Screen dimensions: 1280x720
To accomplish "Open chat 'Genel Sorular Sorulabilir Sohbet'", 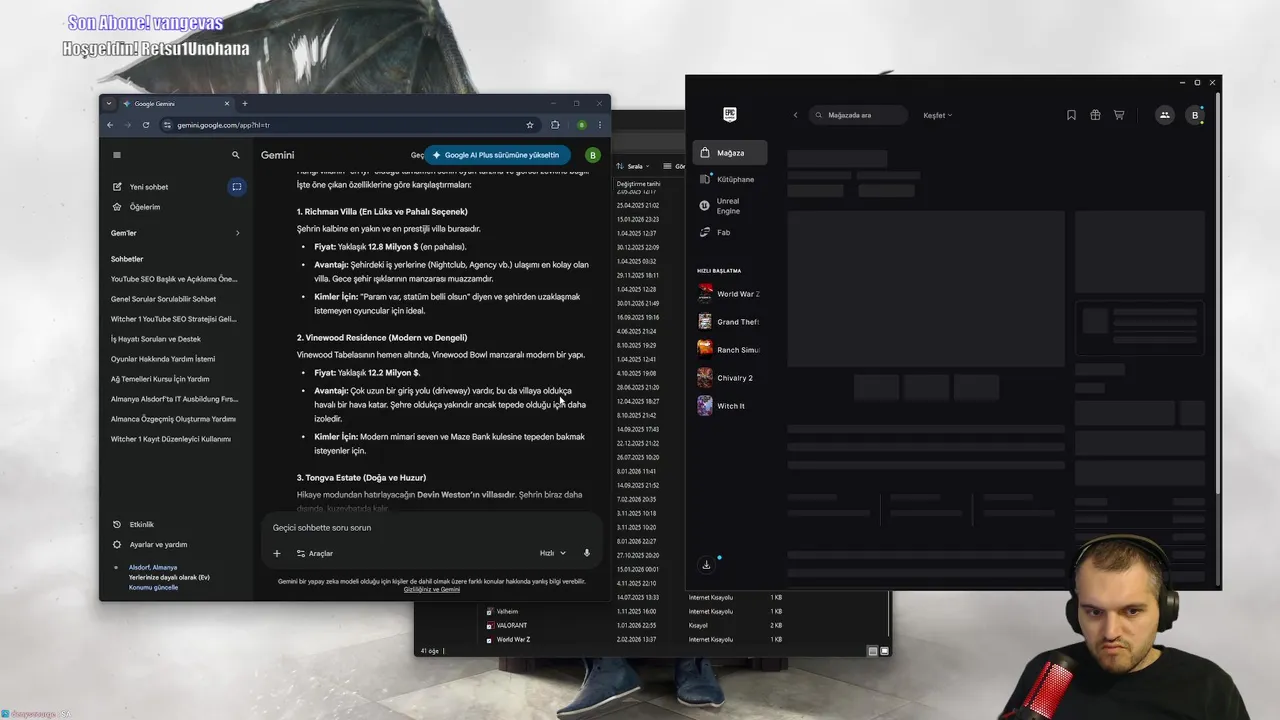I will pos(163,299).
